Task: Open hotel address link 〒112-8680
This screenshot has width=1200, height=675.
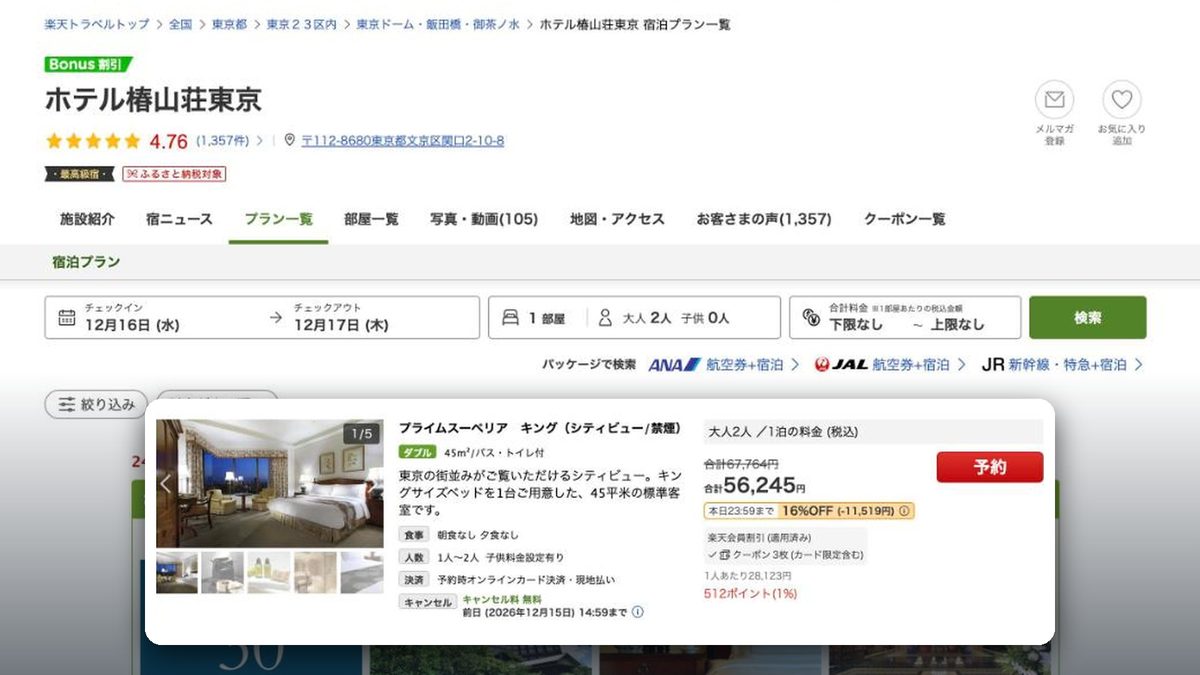Action: point(402,141)
